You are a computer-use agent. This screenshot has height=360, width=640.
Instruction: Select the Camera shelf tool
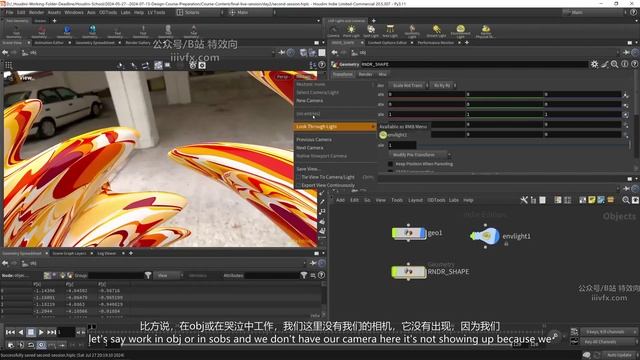(333, 31)
